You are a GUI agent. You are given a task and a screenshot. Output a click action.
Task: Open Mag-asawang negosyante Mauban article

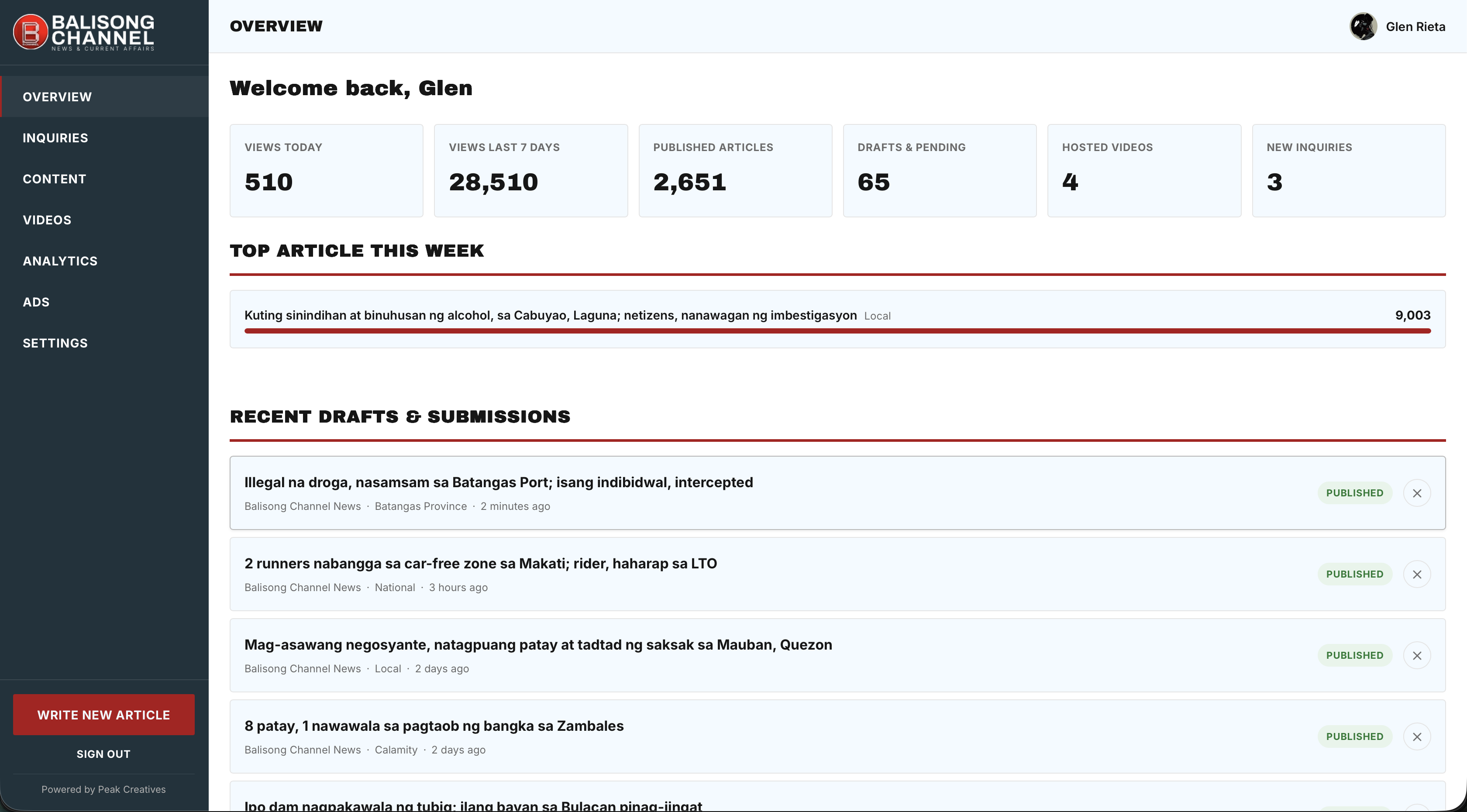pyautogui.click(x=538, y=645)
